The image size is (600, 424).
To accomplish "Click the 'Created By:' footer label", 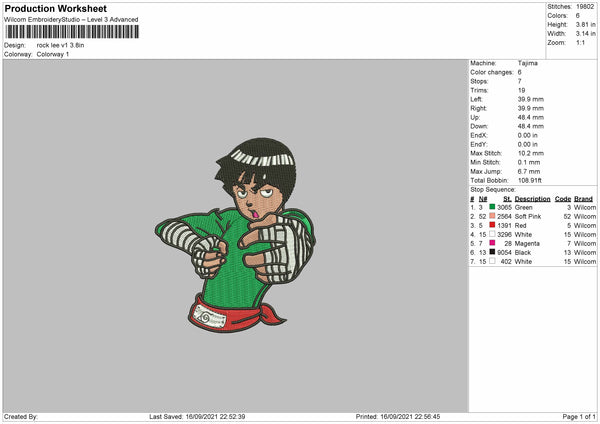I will click(21, 416).
